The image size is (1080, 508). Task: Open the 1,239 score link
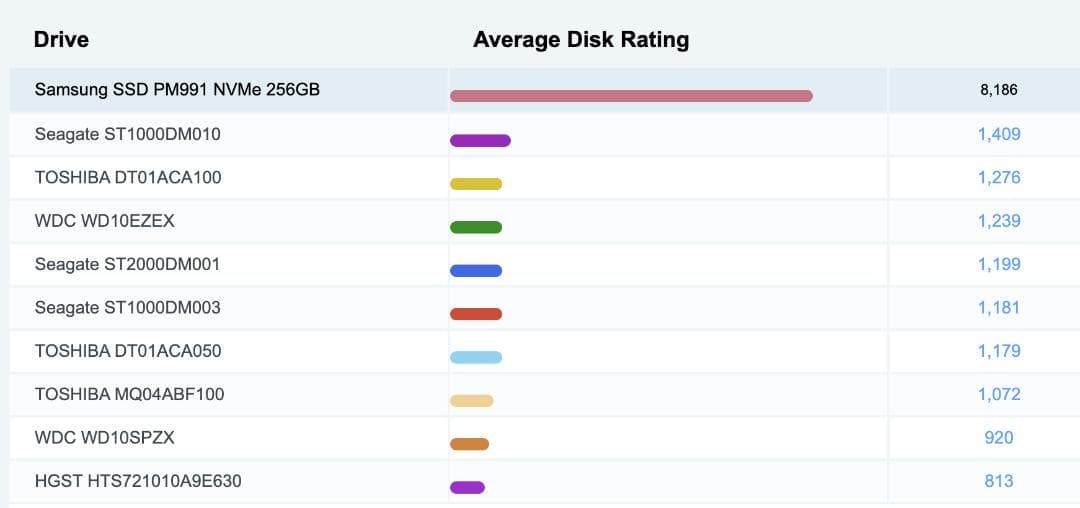pyautogui.click(x=999, y=221)
